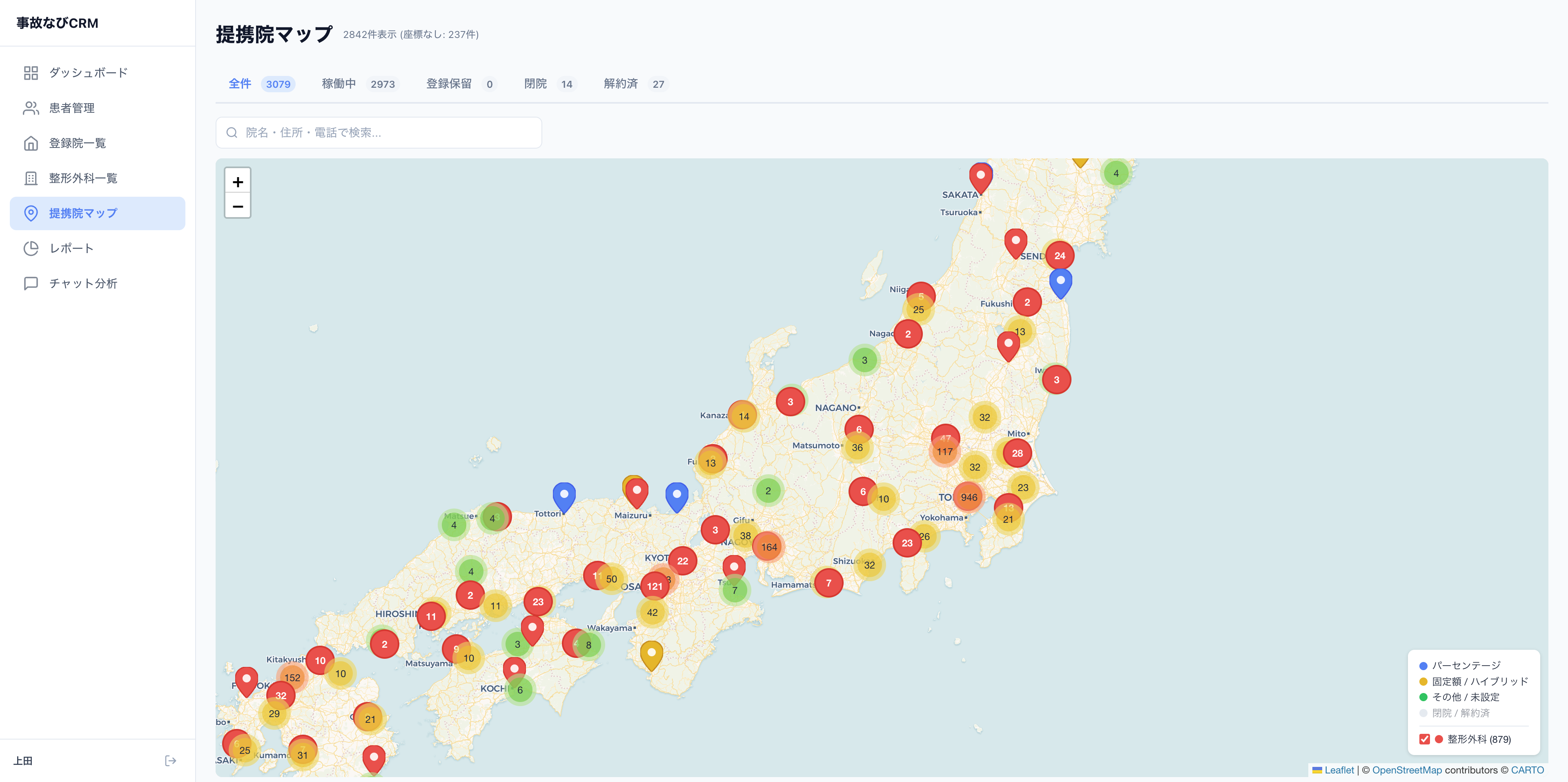The width and height of the screenshot is (1568, 782).
Task: Switch to the 稼働中 tab
Action: (339, 84)
